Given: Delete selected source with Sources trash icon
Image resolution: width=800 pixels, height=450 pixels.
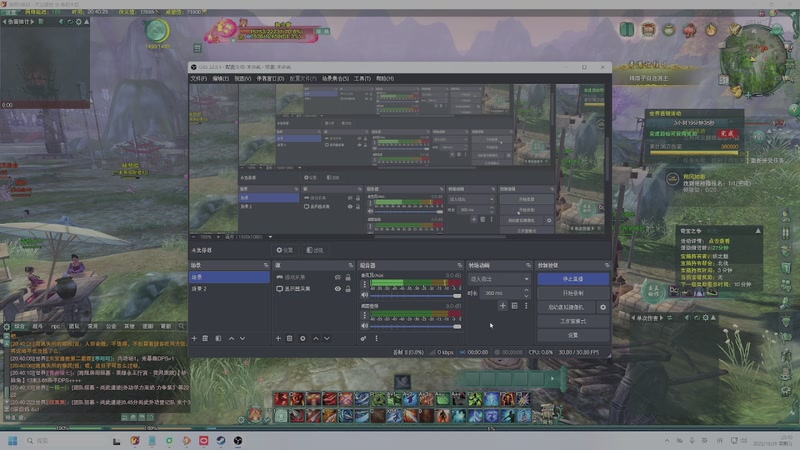Looking at the screenshot, I should pos(289,338).
